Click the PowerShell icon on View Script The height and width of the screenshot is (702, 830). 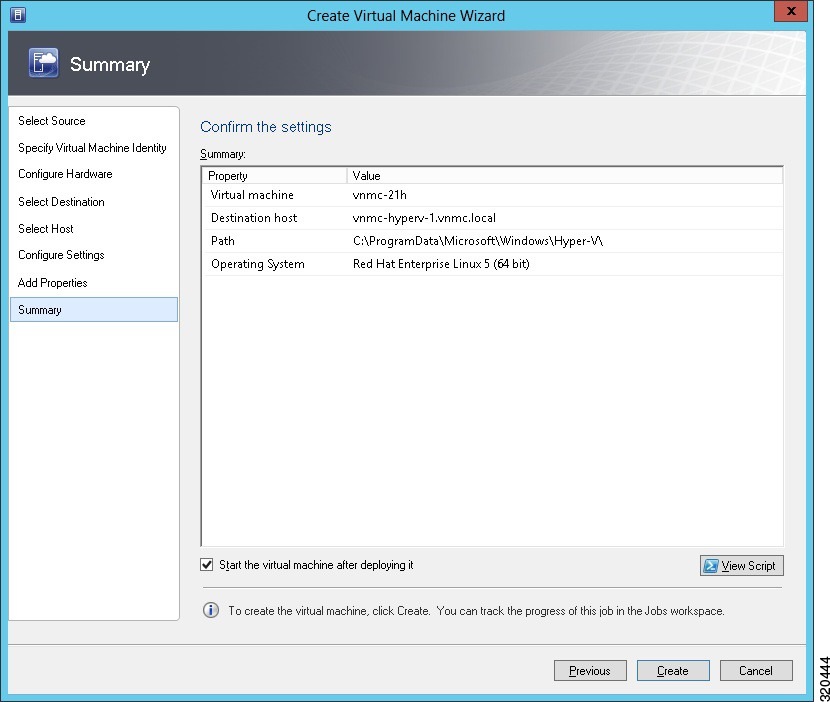coord(711,566)
